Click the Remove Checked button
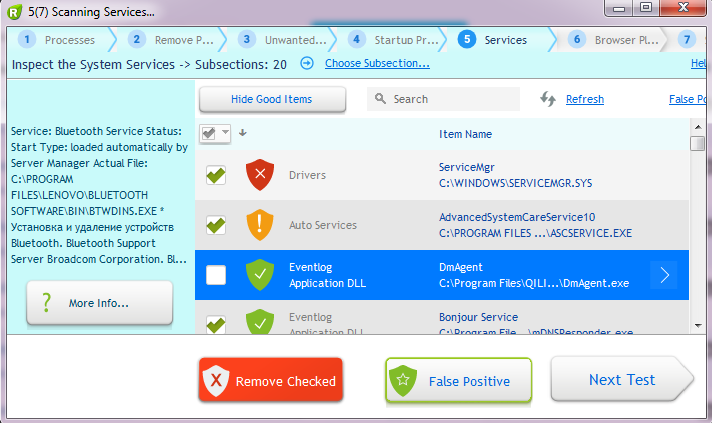The width and height of the screenshot is (712, 423). click(271, 380)
